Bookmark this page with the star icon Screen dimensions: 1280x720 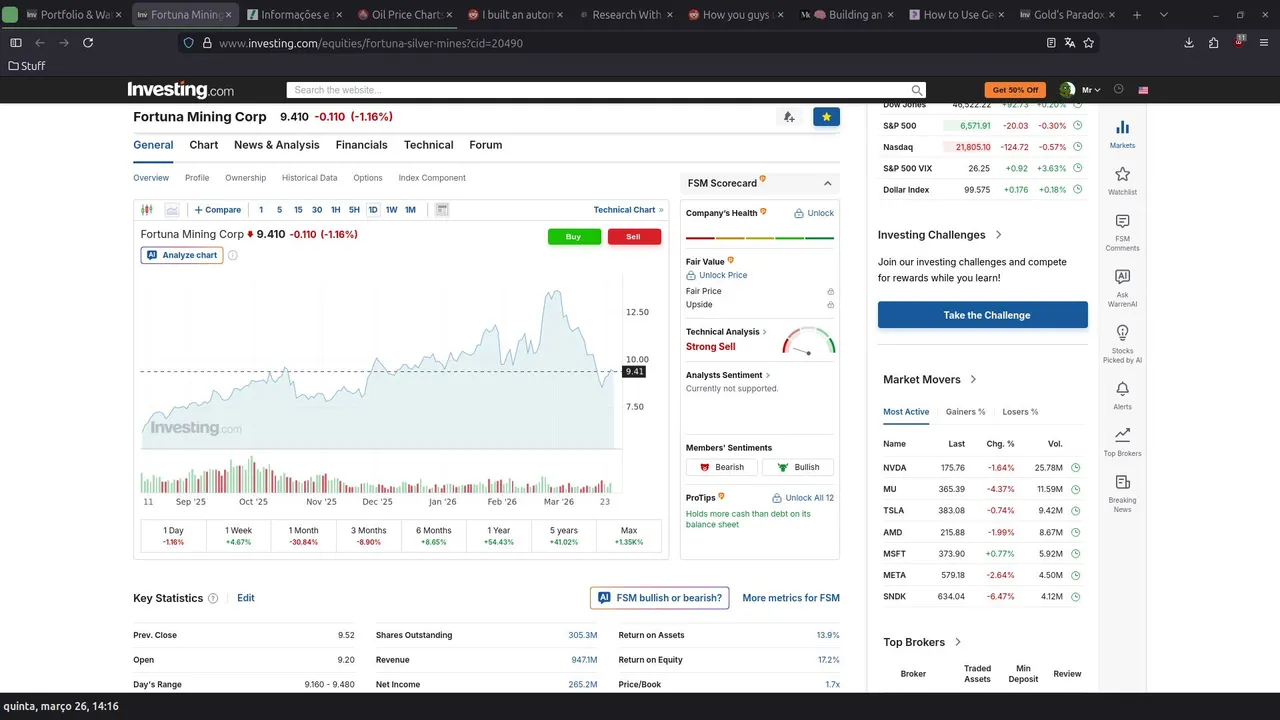tap(1089, 43)
